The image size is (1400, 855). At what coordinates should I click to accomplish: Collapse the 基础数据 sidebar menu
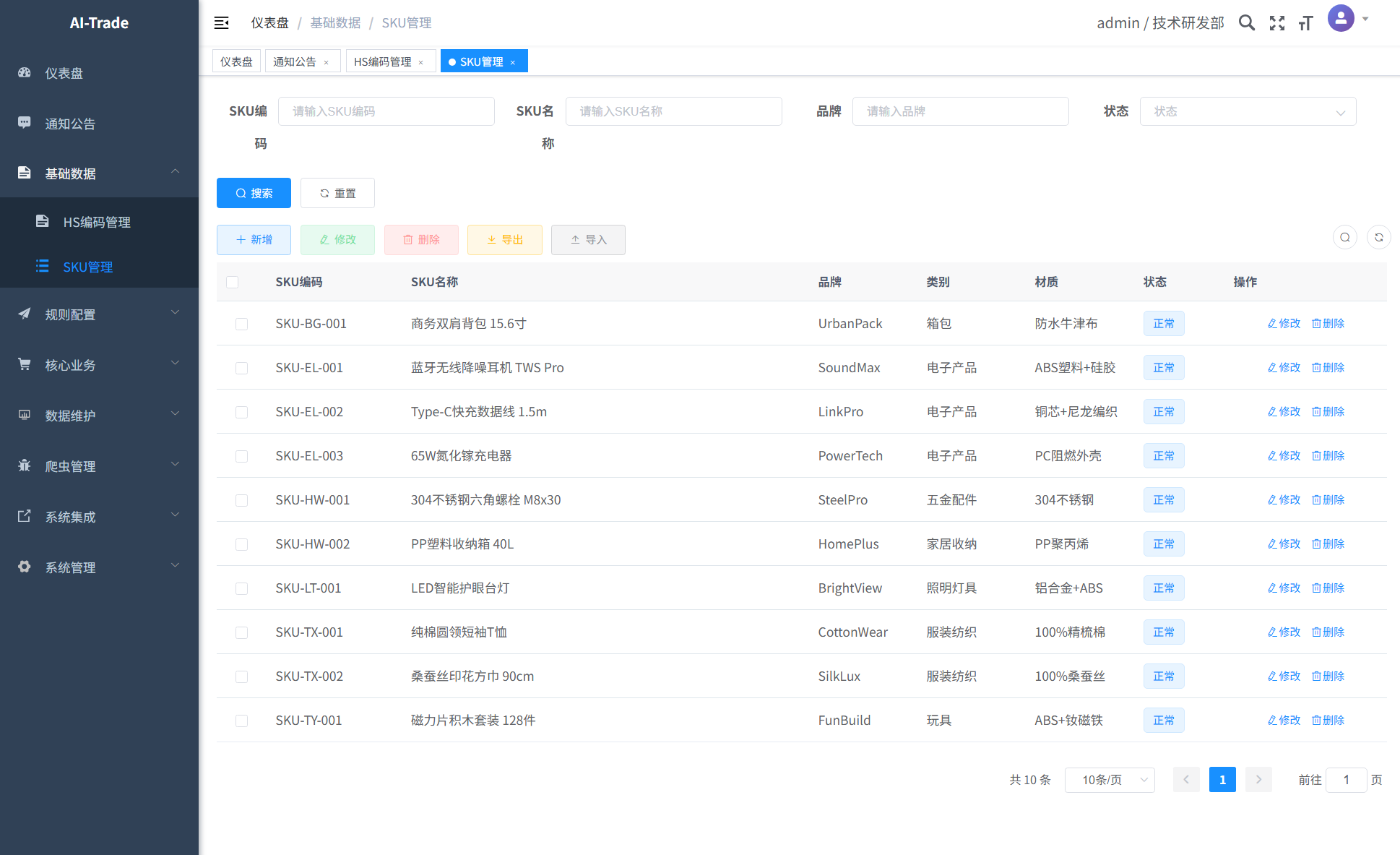pyautogui.click(x=99, y=173)
